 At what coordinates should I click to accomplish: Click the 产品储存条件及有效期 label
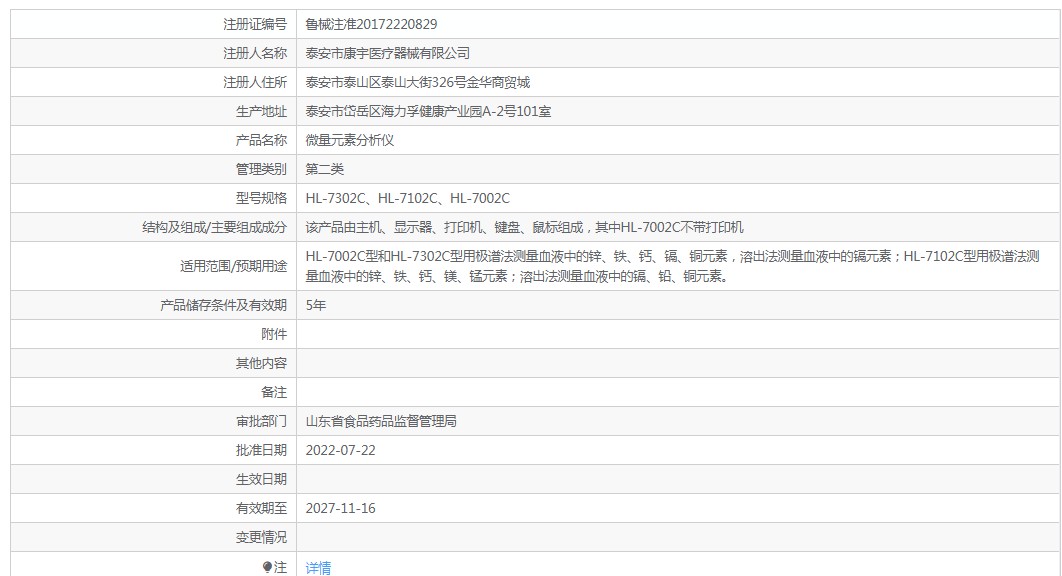click(x=224, y=306)
